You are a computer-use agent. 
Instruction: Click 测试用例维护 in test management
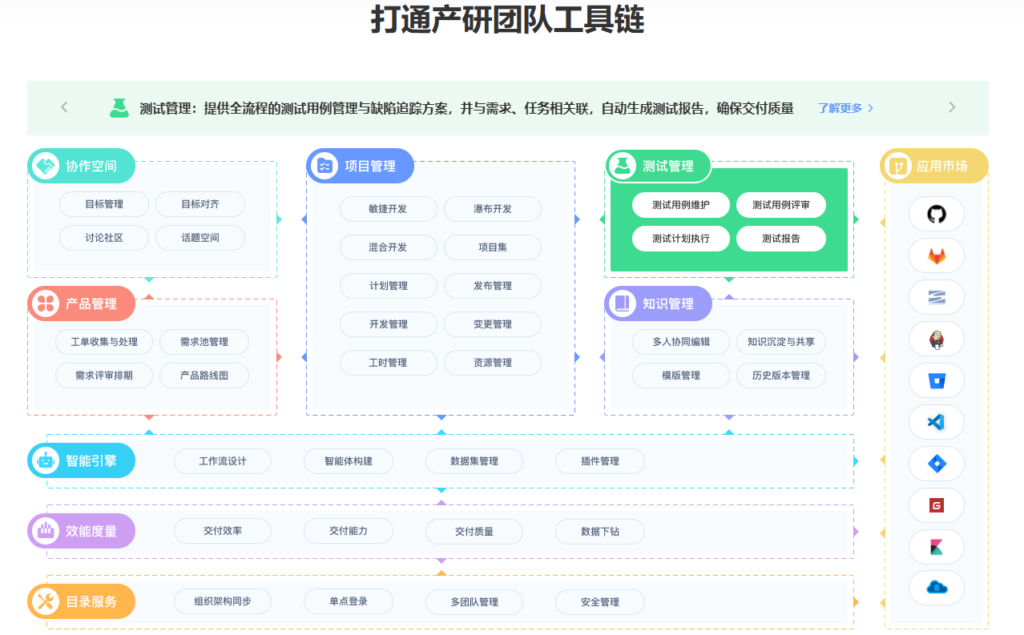click(x=680, y=205)
